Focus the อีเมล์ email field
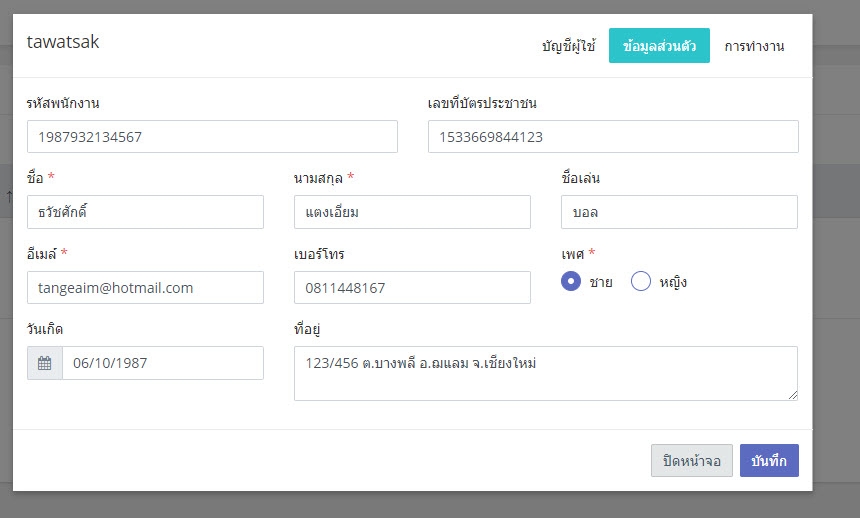This screenshot has width=860, height=518. [x=145, y=288]
